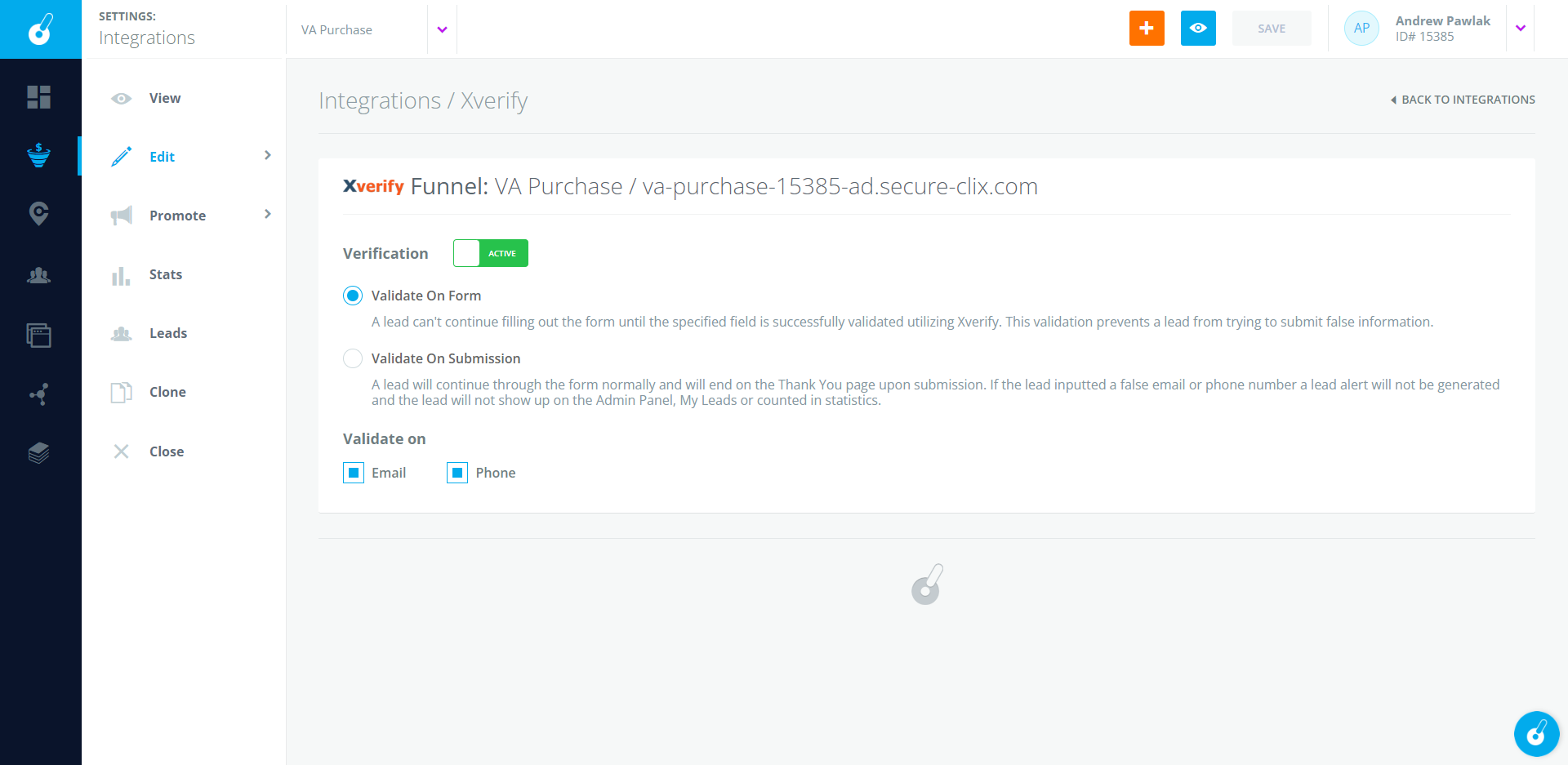Click the Validate On Form label
The height and width of the screenshot is (765, 1568).
coord(426,296)
